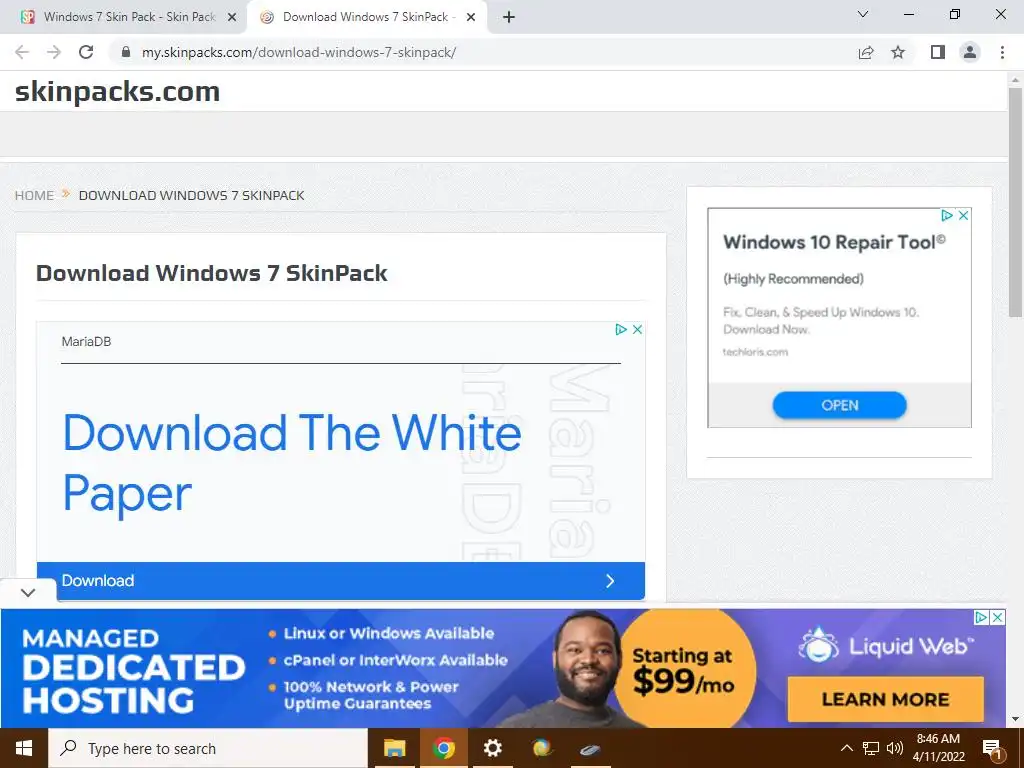
Task: Open network status tray icon
Action: click(x=871, y=748)
